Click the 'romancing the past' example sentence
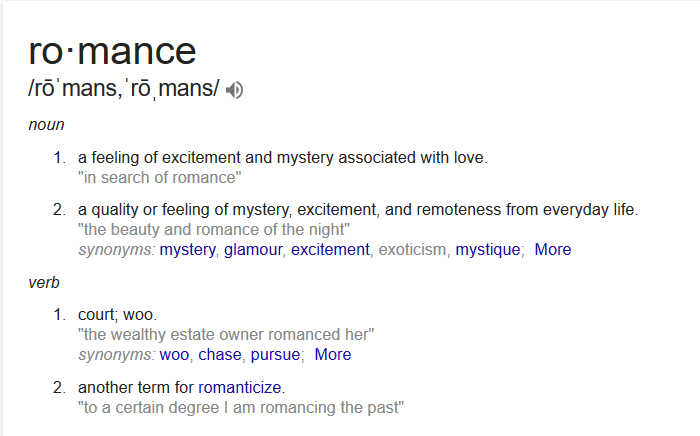Viewport: 700px width, 436px height. pos(241,407)
